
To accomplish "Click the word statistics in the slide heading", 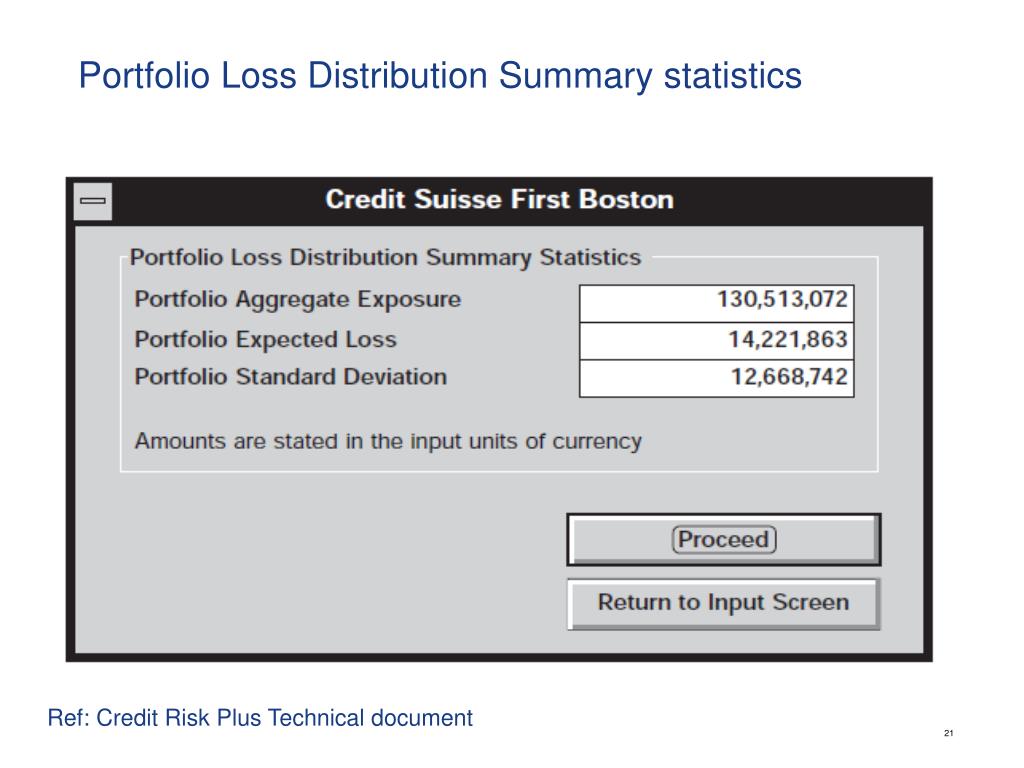I will (731, 75).
